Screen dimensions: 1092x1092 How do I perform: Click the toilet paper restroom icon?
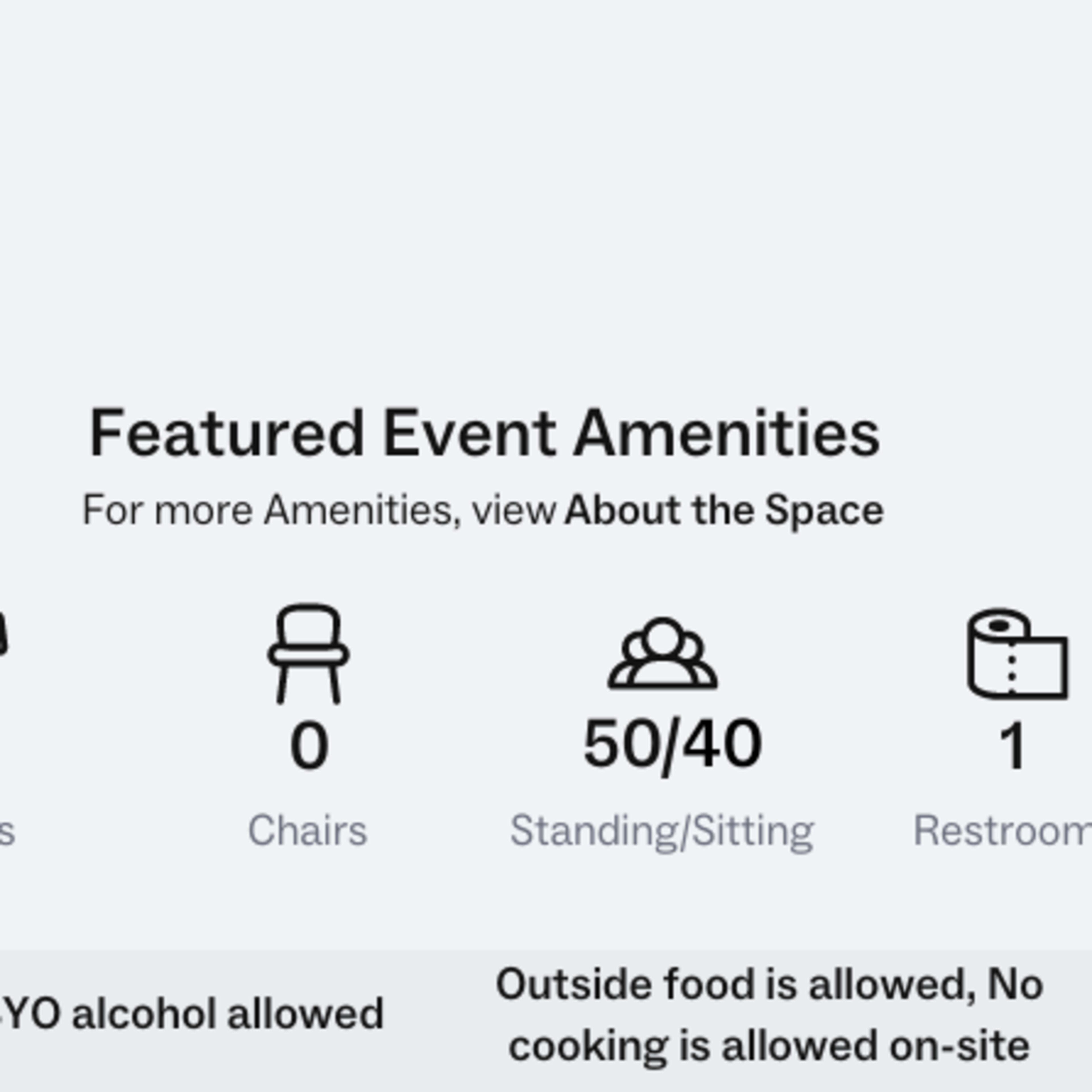(x=1017, y=654)
